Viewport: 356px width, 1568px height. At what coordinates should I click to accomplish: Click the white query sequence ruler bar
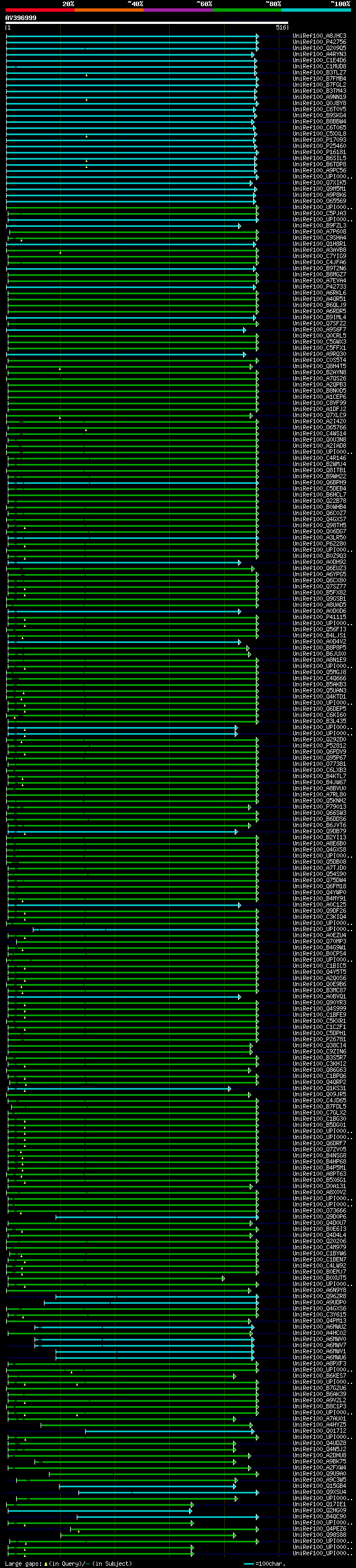pyautogui.click(x=146, y=23)
